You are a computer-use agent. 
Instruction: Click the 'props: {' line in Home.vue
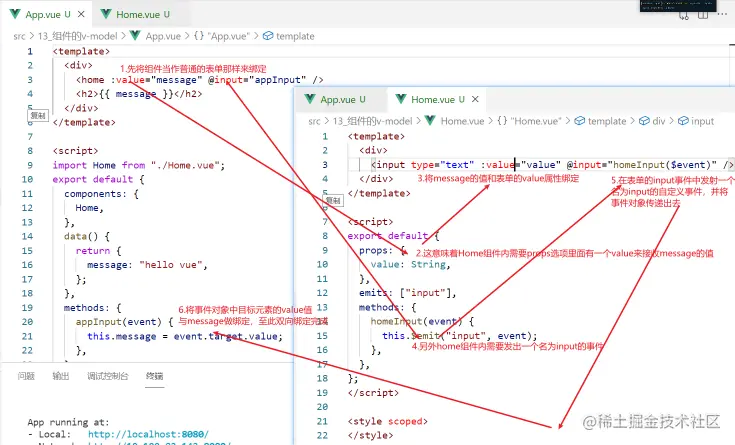[382, 250]
